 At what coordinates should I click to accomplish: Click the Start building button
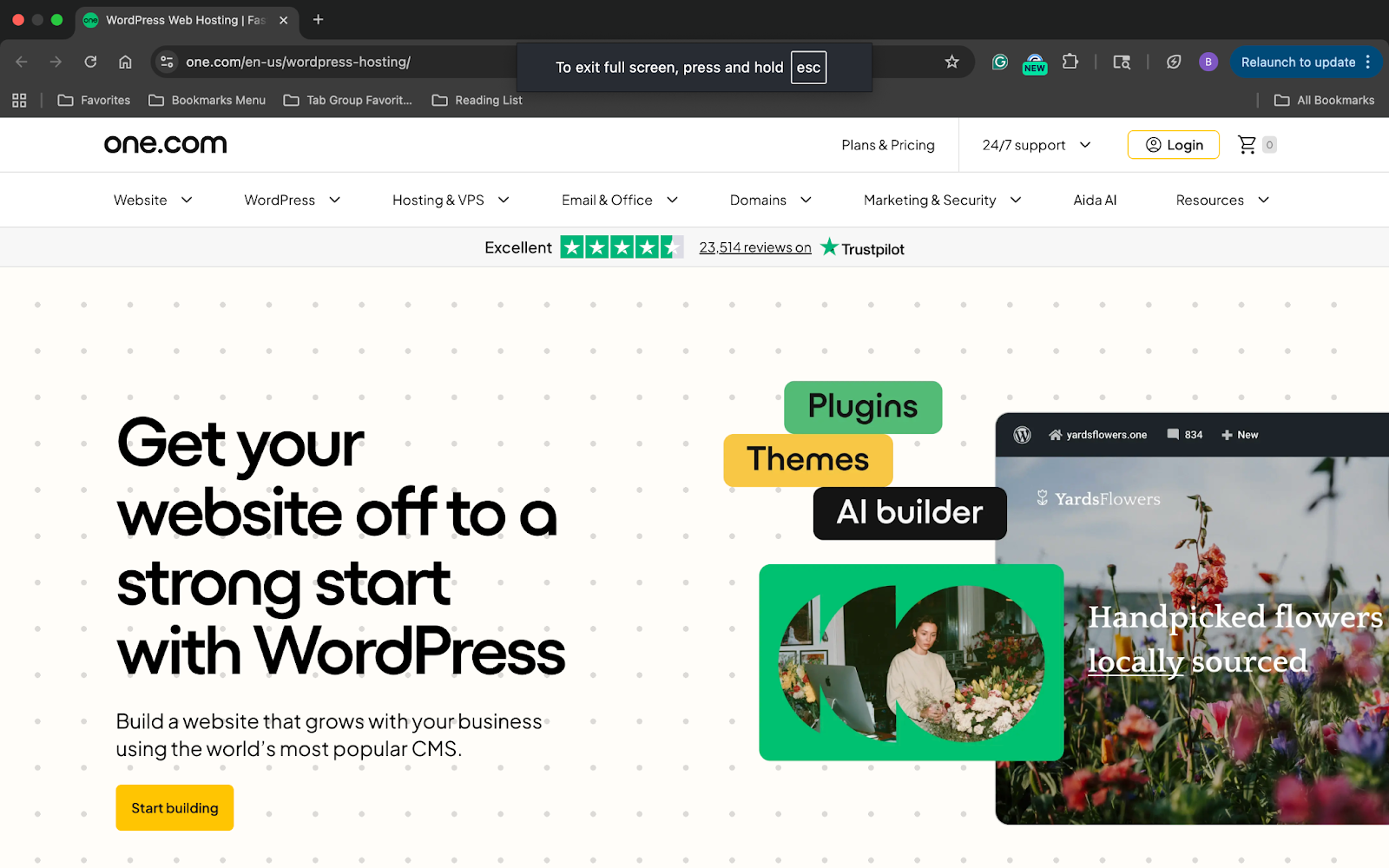[174, 807]
